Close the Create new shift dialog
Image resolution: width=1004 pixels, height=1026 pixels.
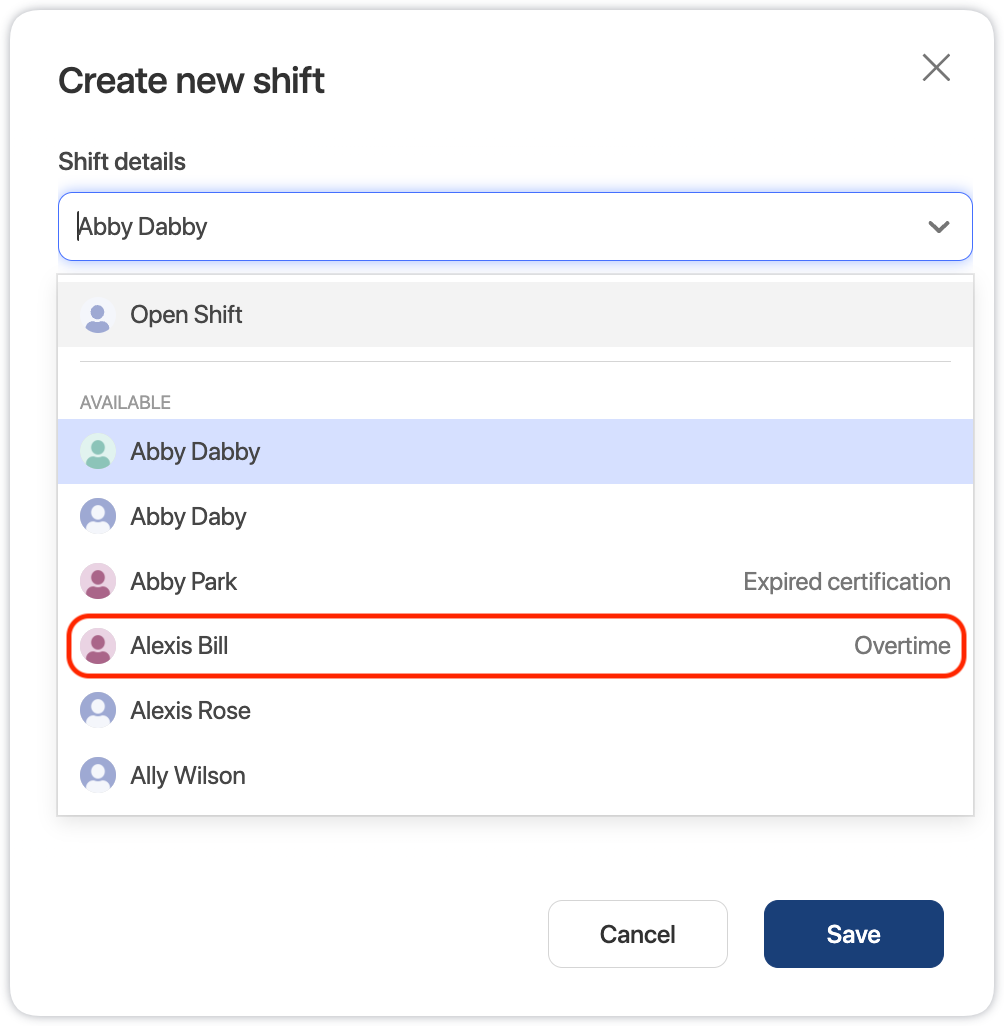click(936, 67)
